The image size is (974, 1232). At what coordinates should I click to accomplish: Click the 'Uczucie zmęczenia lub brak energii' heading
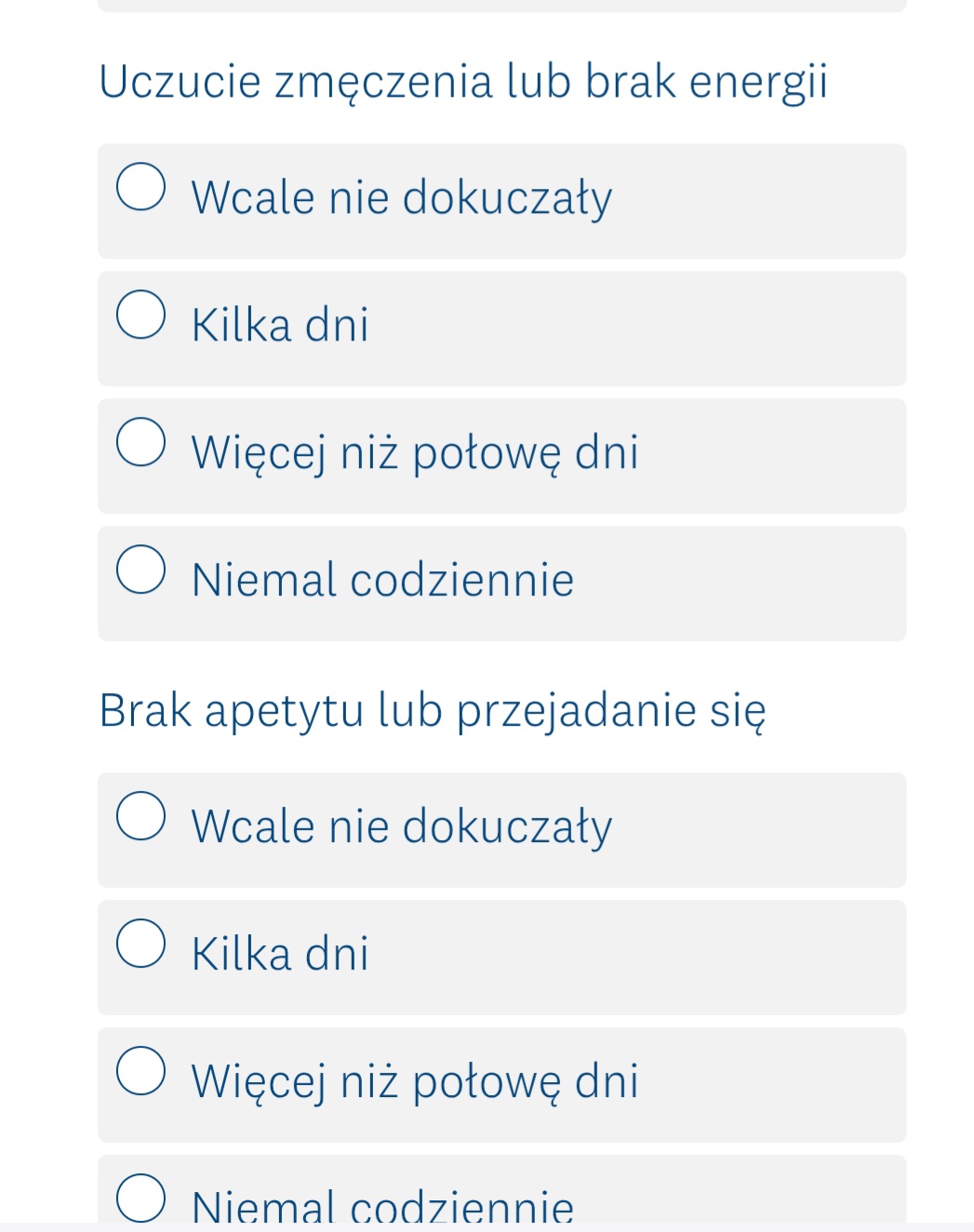(x=462, y=82)
